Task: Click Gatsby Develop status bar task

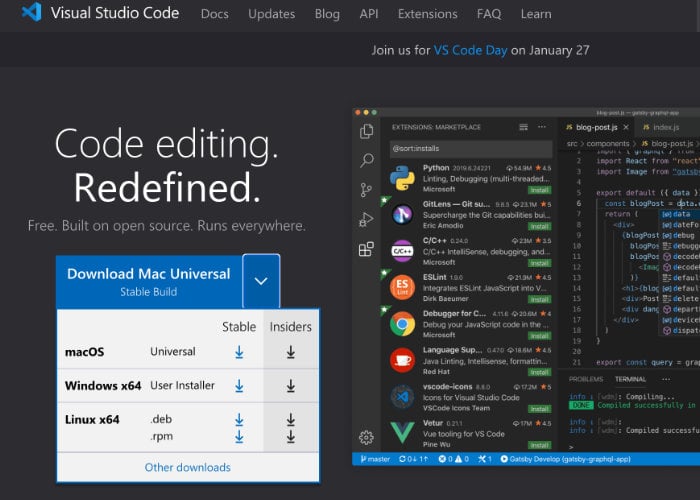Action: tap(565, 459)
